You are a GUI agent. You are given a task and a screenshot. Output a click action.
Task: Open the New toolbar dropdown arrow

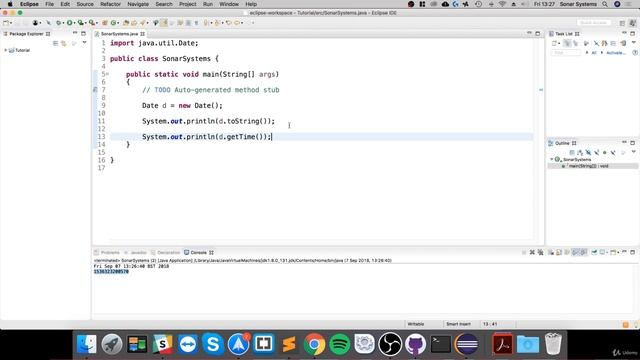(11, 23)
